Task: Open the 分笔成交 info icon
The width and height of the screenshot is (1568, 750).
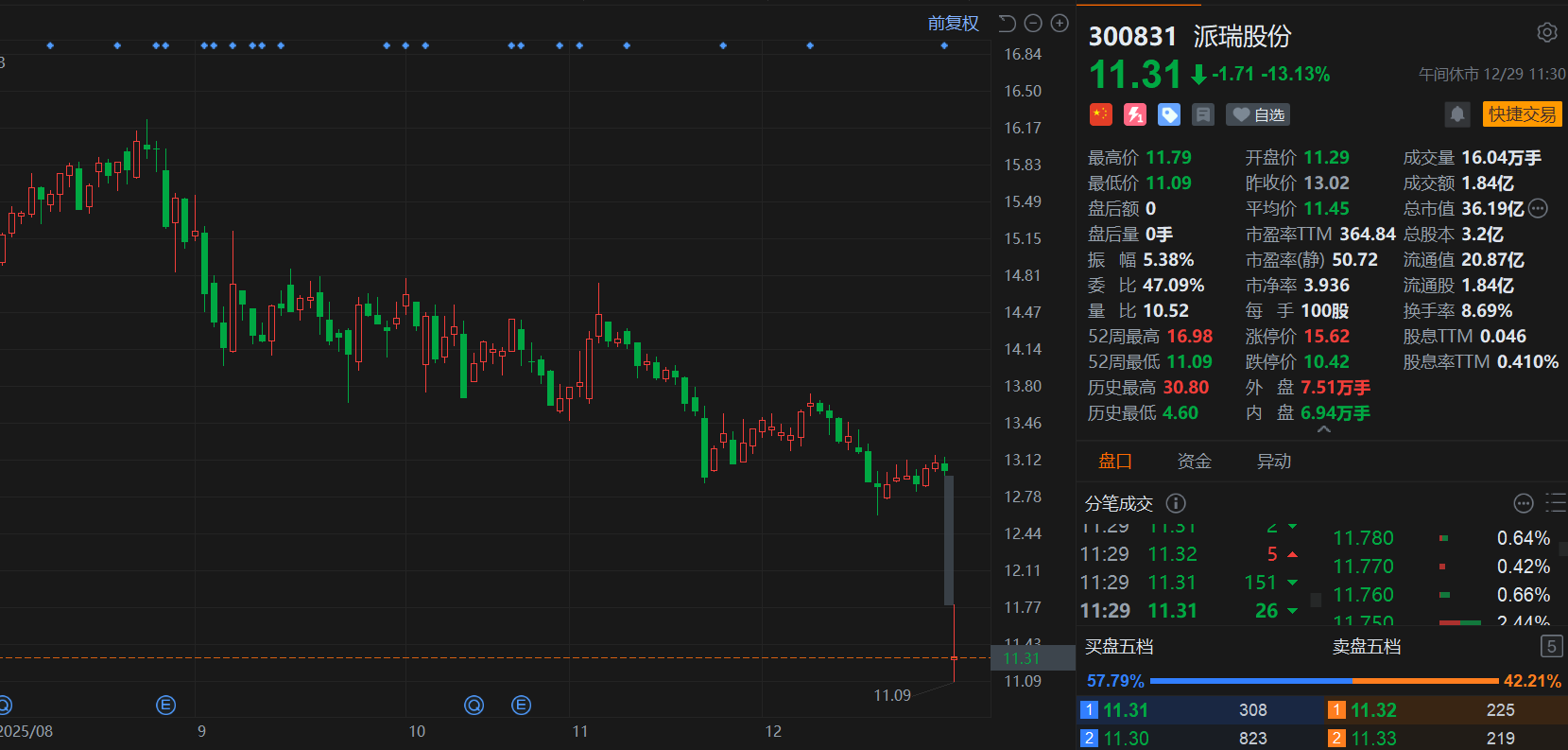Action: (1176, 503)
